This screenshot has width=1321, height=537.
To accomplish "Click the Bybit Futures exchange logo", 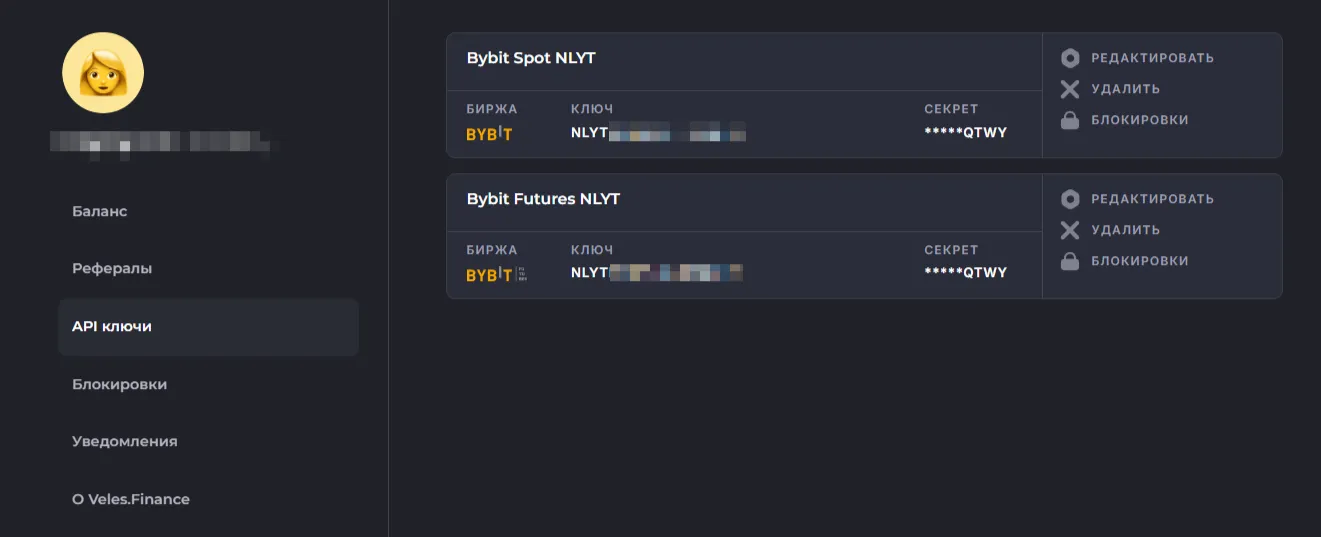I will [x=496, y=274].
